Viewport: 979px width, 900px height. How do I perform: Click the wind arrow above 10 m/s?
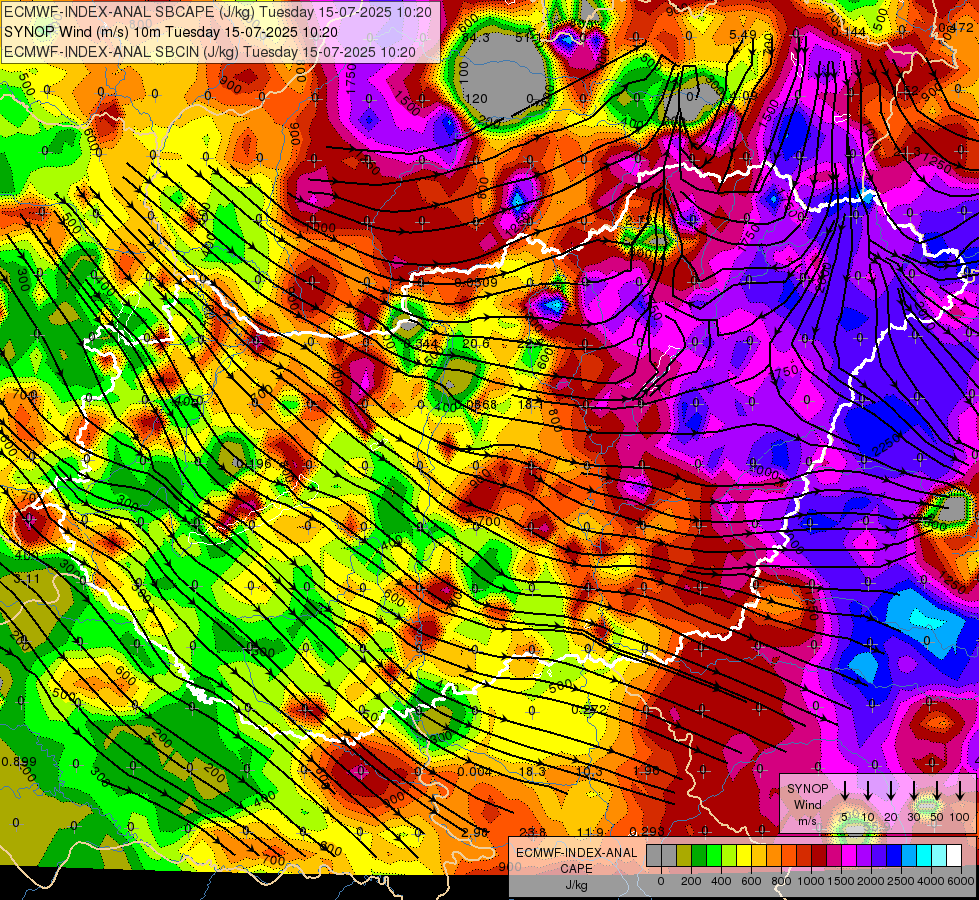tap(867, 790)
